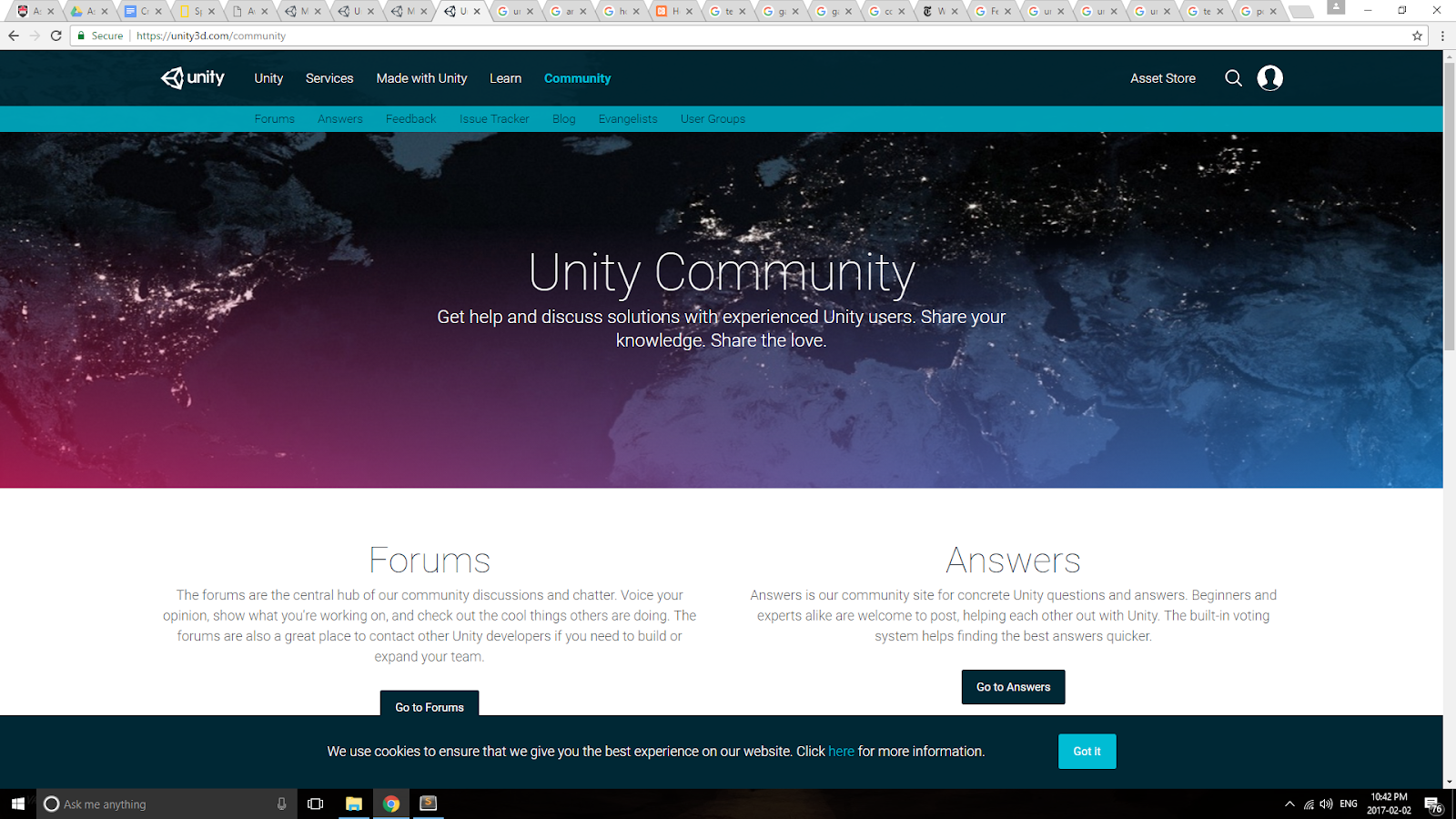Screen dimensions: 1456x819
Task: Click the Cortana microphone icon
Action: (281, 804)
